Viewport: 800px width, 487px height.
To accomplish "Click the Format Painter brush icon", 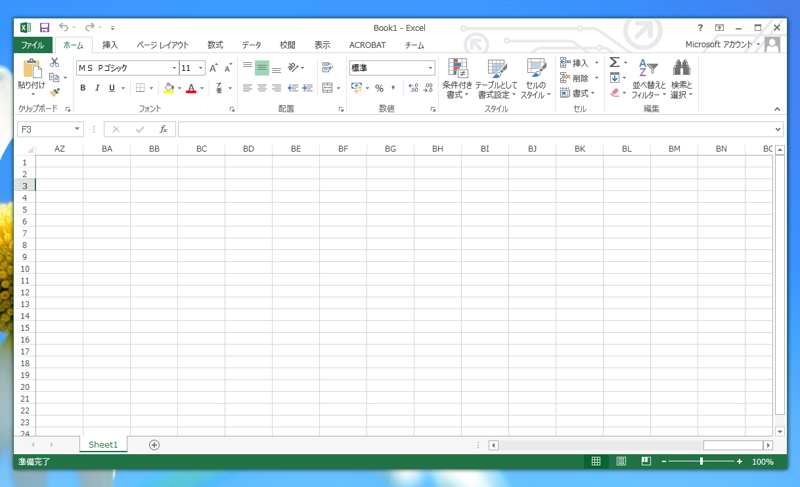I will pyautogui.click(x=55, y=92).
